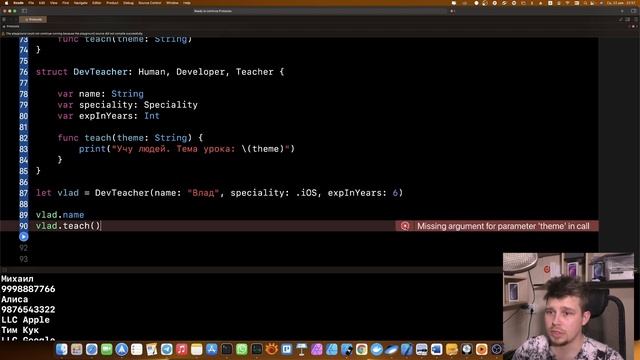Screen dimensions: 640x360
Task: Open Launchpad from the Dock
Action: pos(77,349)
